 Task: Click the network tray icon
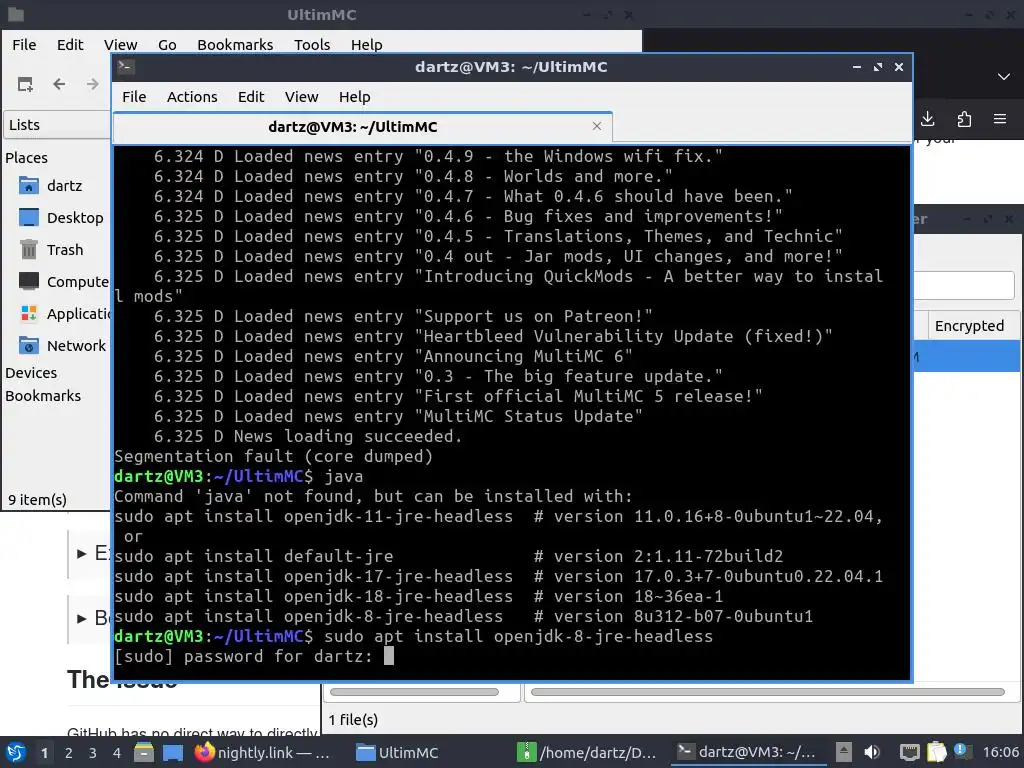(x=910, y=752)
